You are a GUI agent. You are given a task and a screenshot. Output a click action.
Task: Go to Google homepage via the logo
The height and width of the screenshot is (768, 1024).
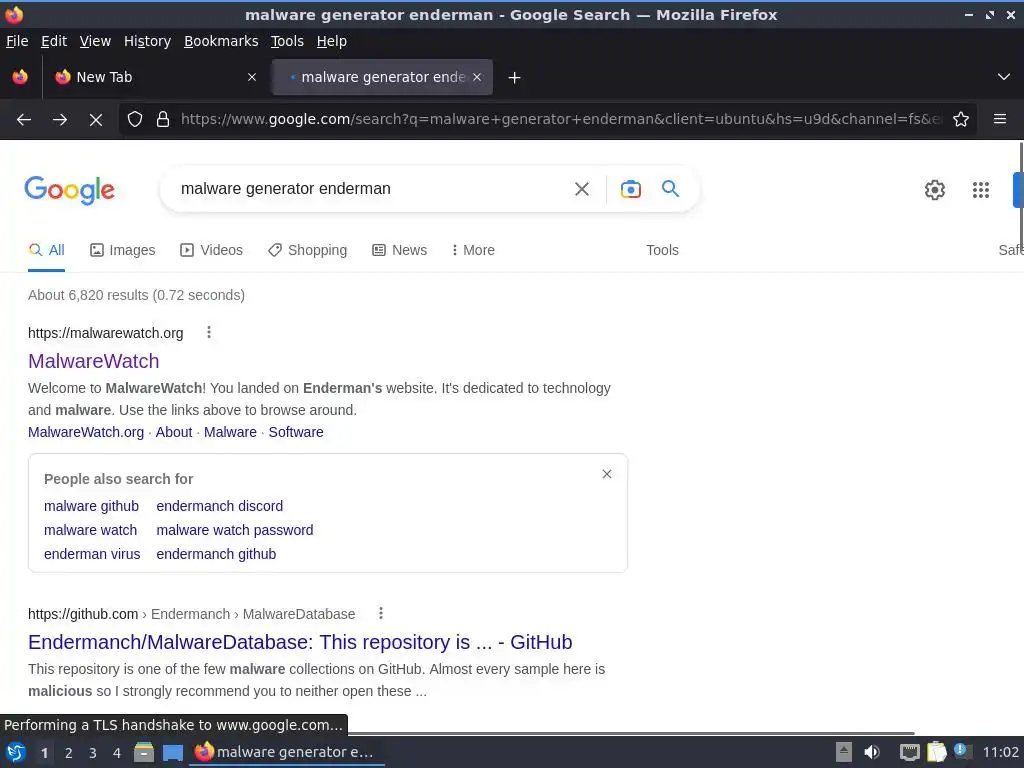[70, 190]
